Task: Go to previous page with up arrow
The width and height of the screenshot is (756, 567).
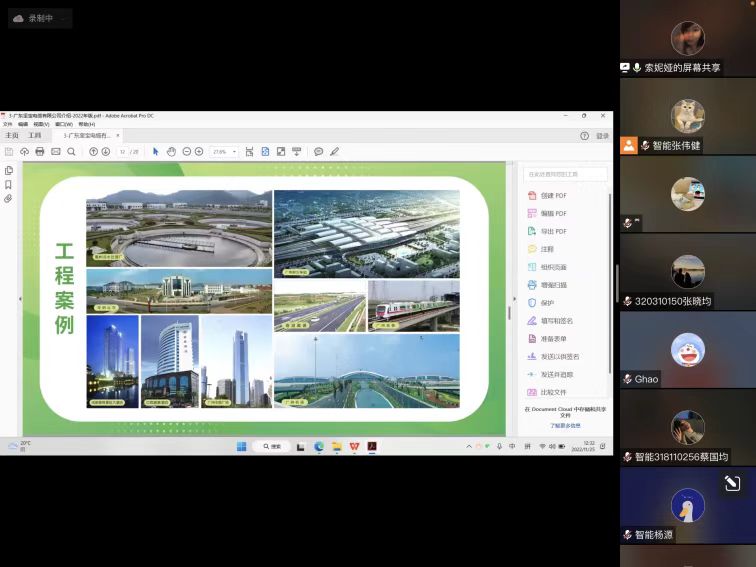Action: pos(94,151)
